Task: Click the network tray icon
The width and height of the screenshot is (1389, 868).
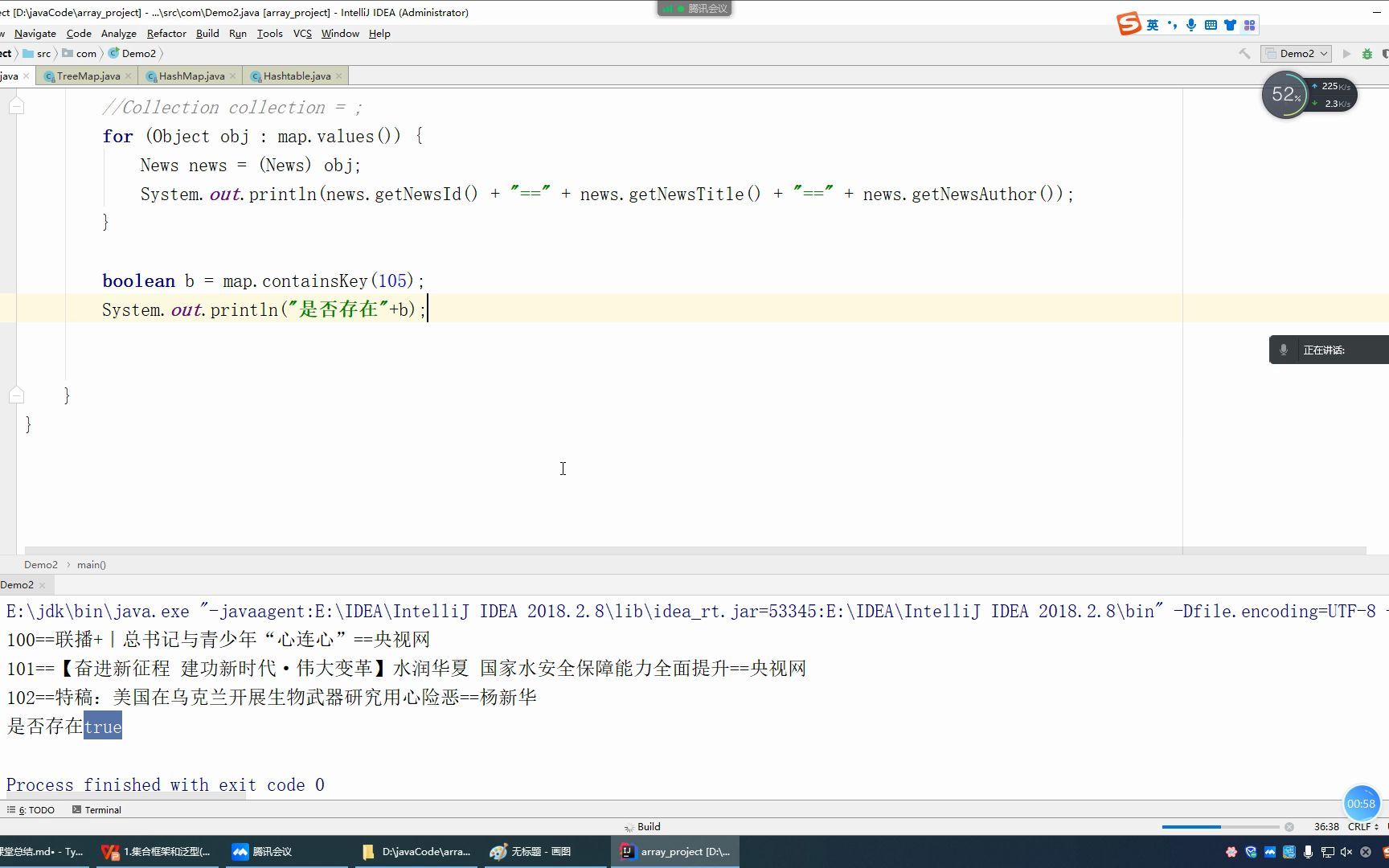Action: point(1328,852)
